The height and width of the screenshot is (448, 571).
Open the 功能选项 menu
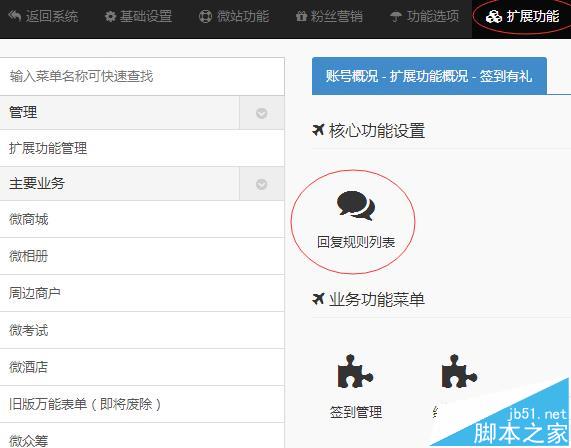coord(424,16)
